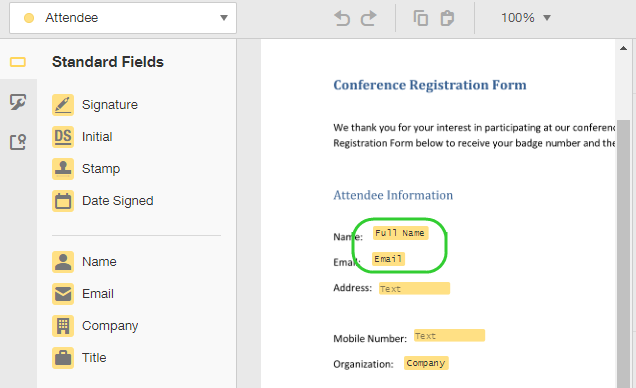Image resolution: width=636 pixels, height=388 pixels.
Task: Open the custom fields wrench tab
Action: click(x=18, y=102)
